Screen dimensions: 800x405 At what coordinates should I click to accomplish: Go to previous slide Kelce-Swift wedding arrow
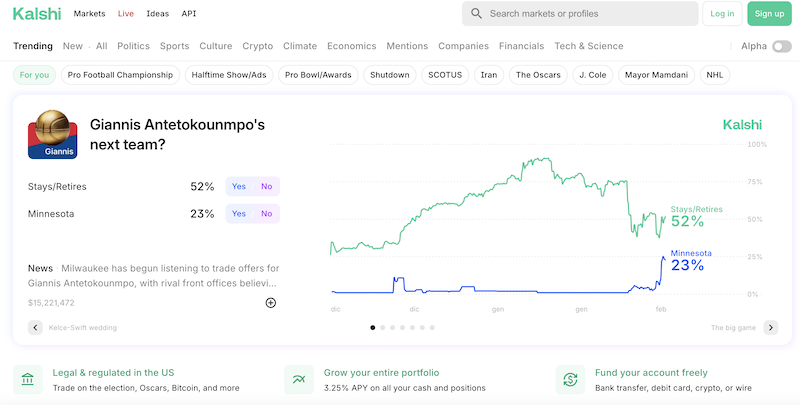coord(35,327)
